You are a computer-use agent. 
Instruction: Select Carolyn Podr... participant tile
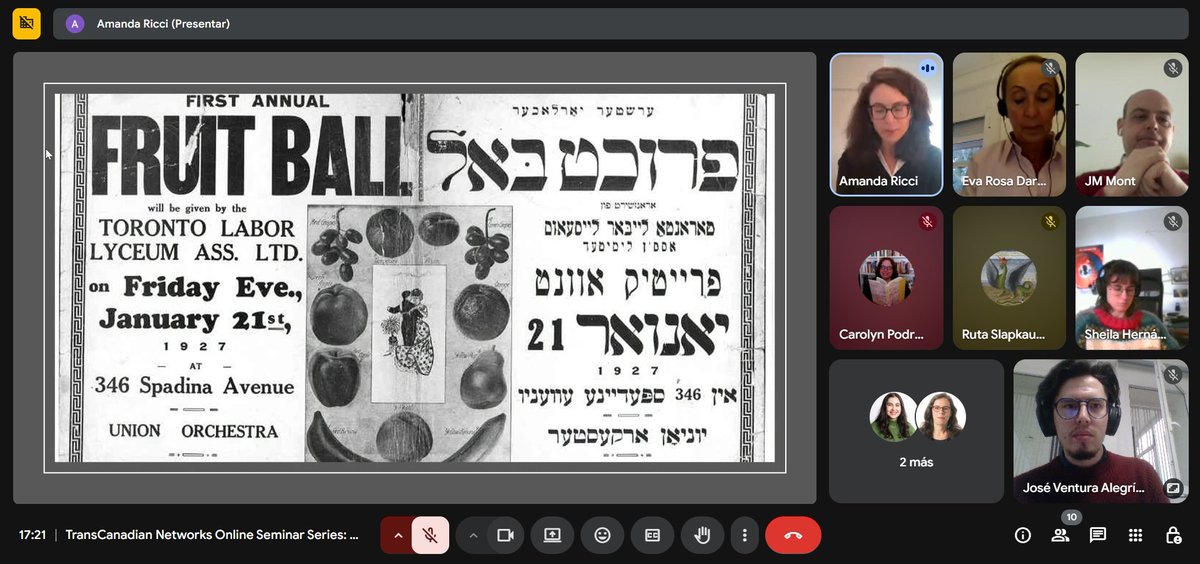886,278
